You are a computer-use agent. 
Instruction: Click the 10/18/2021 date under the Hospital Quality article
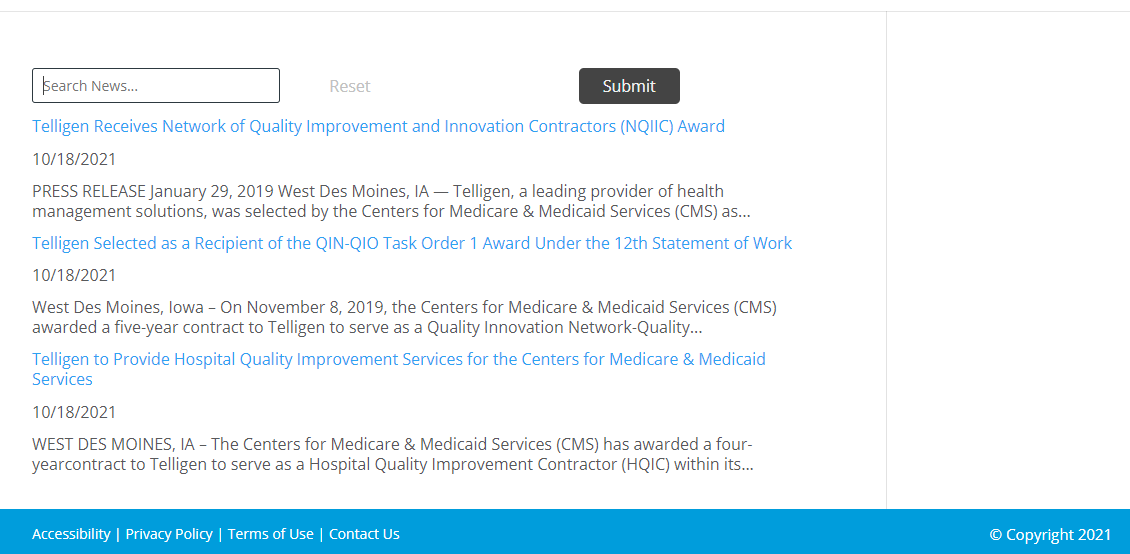[x=74, y=412]
